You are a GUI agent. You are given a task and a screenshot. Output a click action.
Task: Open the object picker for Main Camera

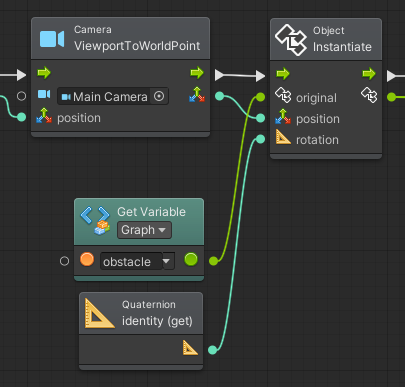pyautogui.click(x=159, y=96)
